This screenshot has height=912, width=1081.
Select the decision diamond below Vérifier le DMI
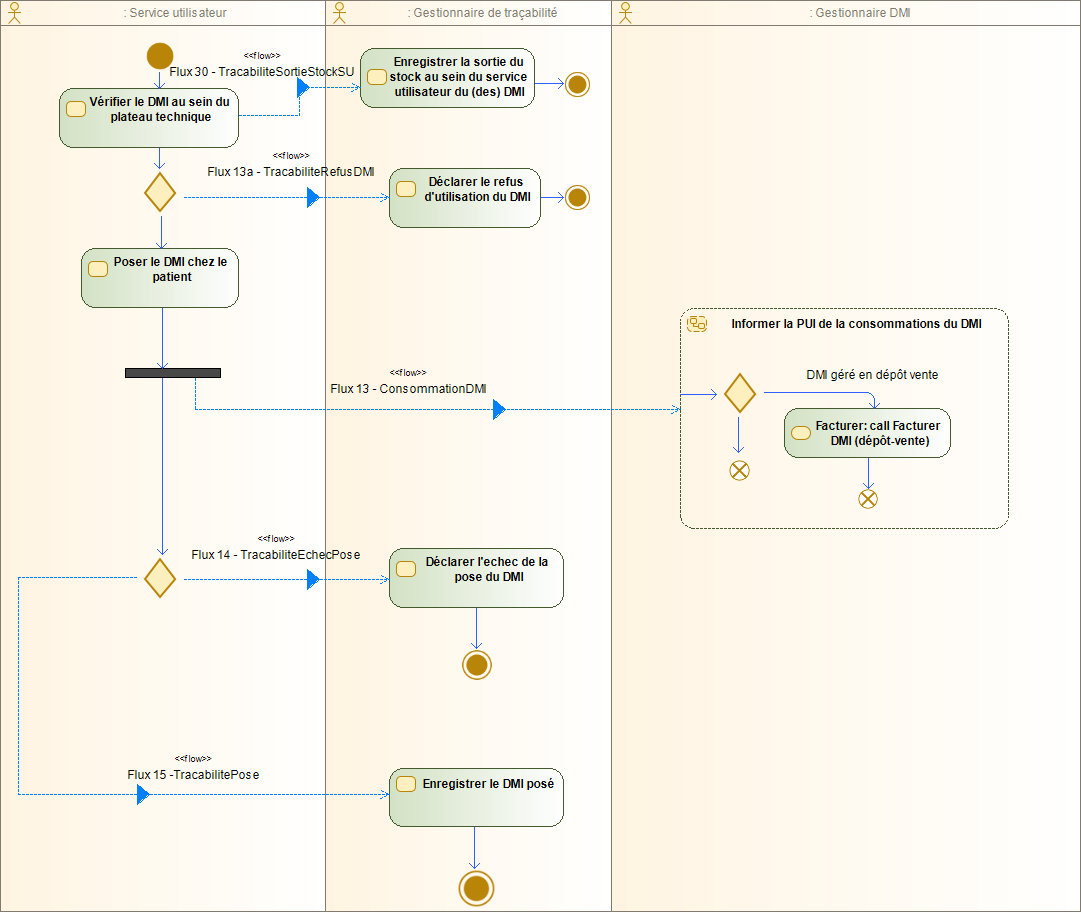tap(160, 193)
